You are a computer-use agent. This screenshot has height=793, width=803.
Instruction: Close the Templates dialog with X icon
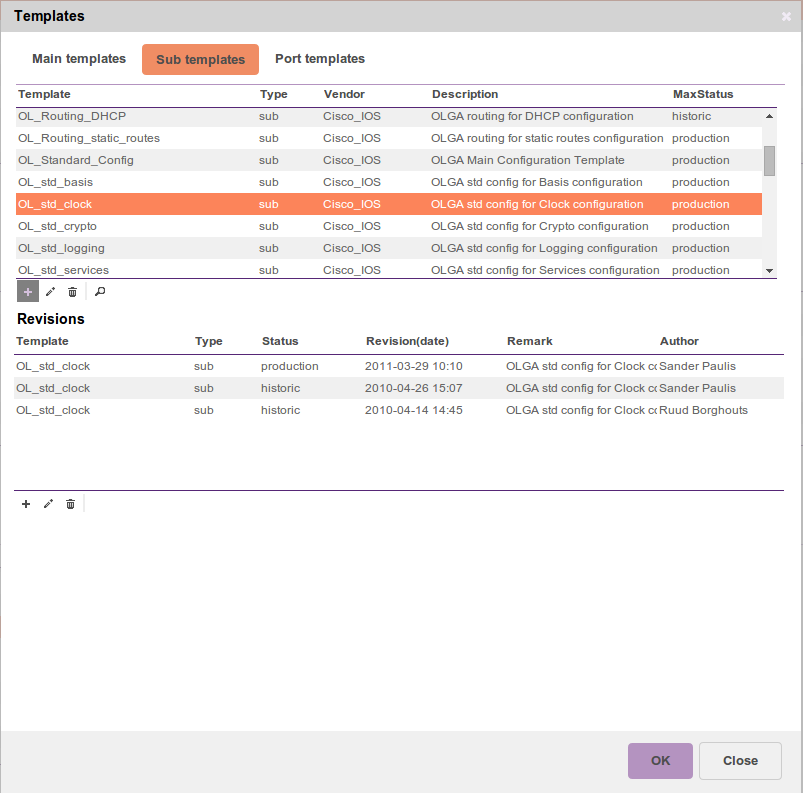click(786, 17)
